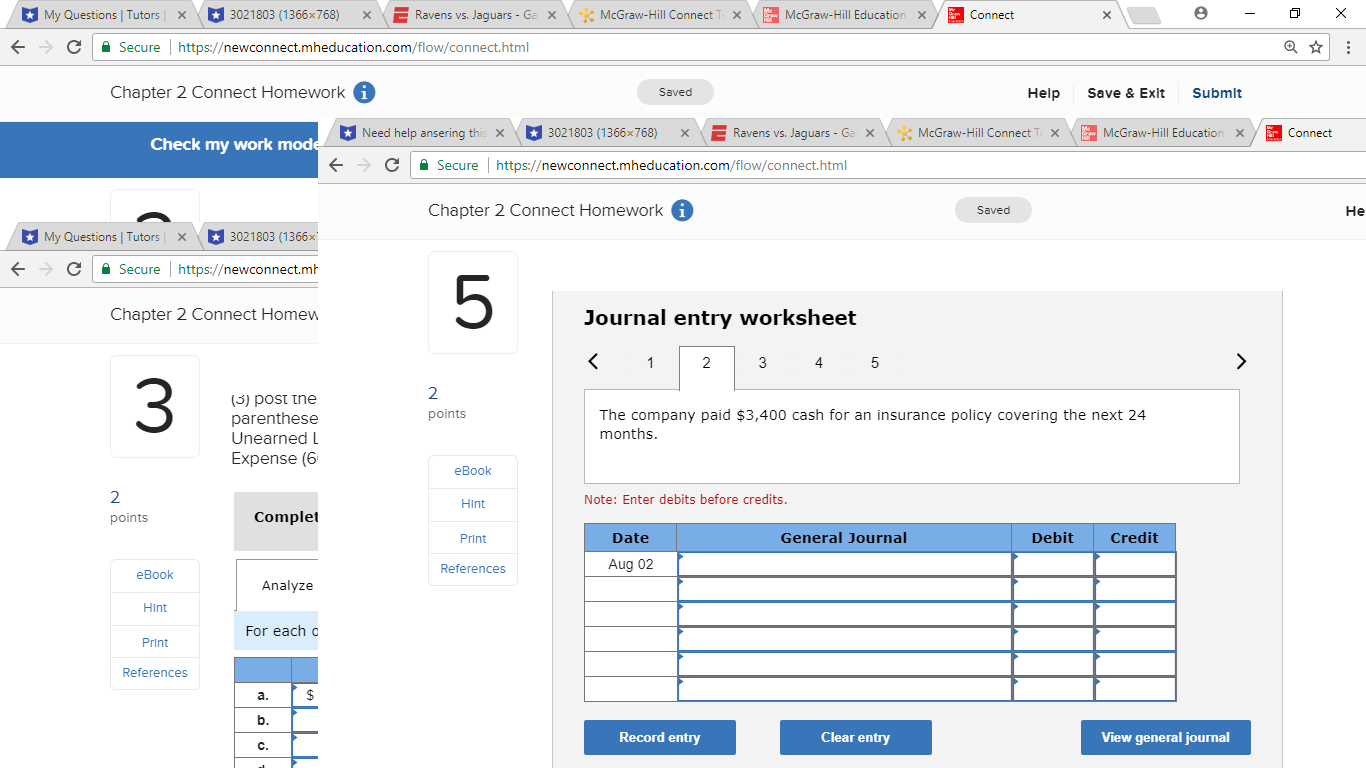
Task: Click the Record entry button
Action: (x=659, y=737)
